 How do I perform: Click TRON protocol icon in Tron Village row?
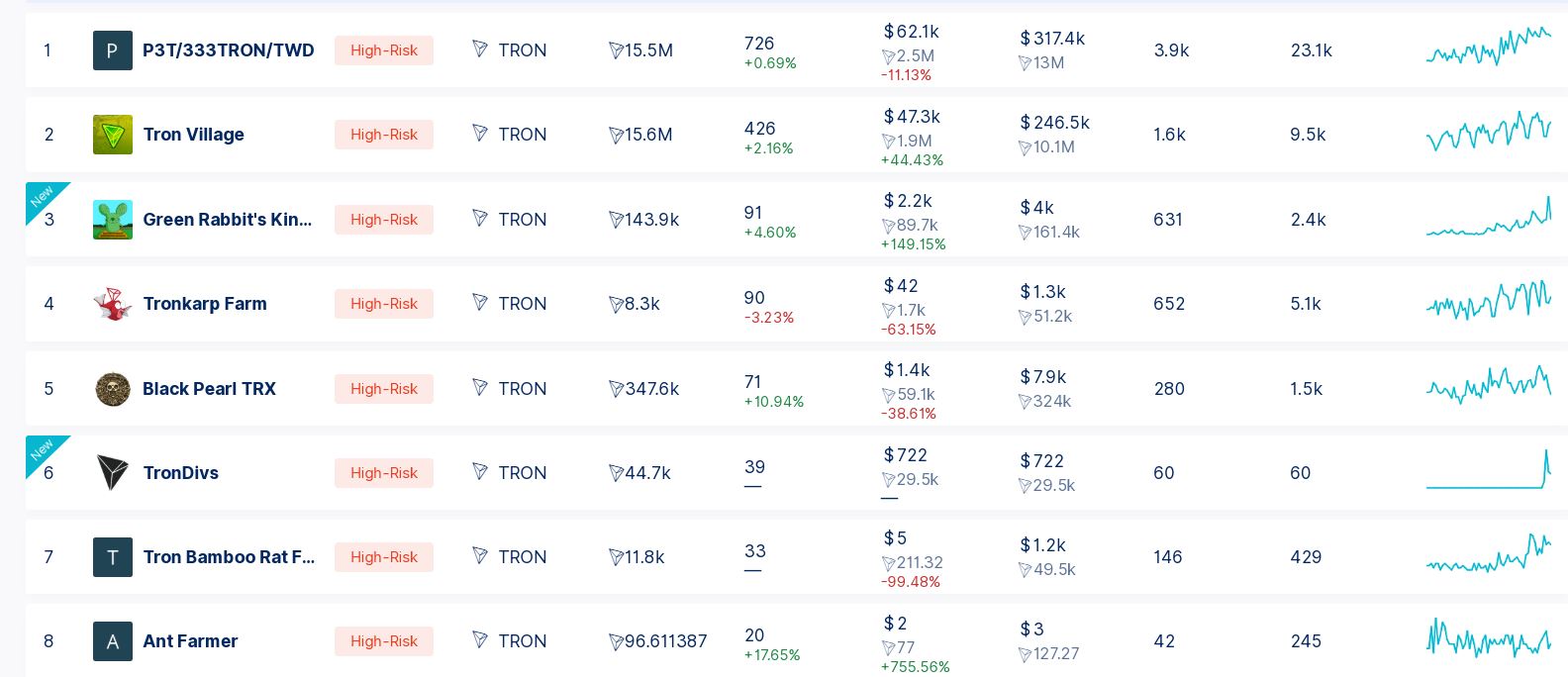coord(480,134)
